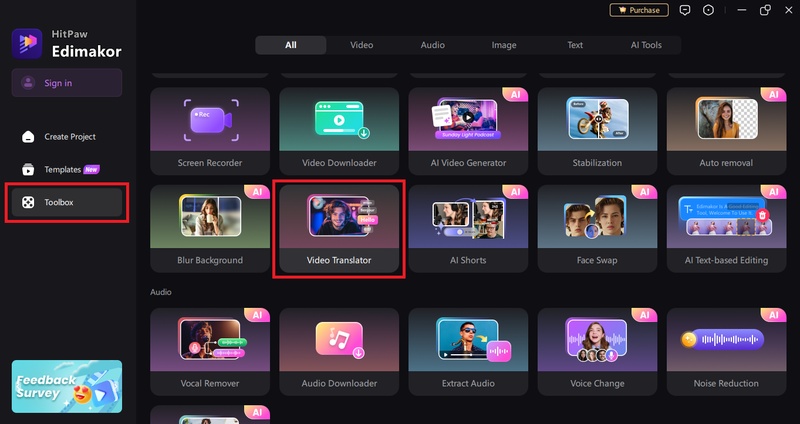Screen dimensions: 800x424
Task: Open the Vocal Remover tool
Action: tap(210, 351)
